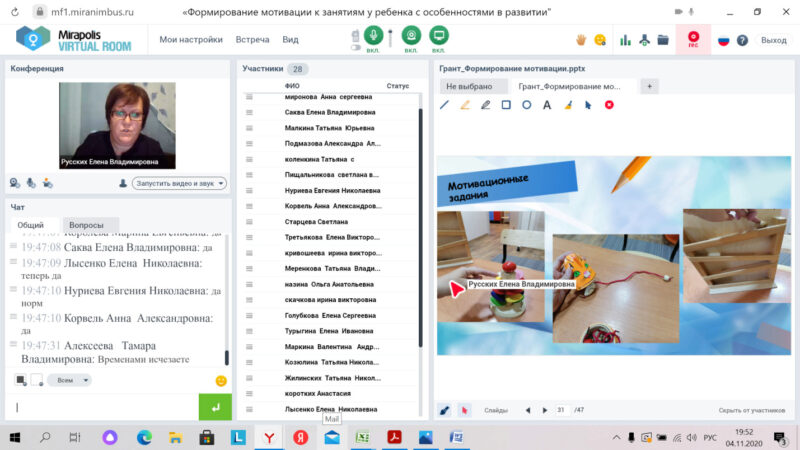The width and height of the screenshot is (800, 450).
Task: Open row menu for Турыгина Елена Ивановна
Action: [249, 331]
